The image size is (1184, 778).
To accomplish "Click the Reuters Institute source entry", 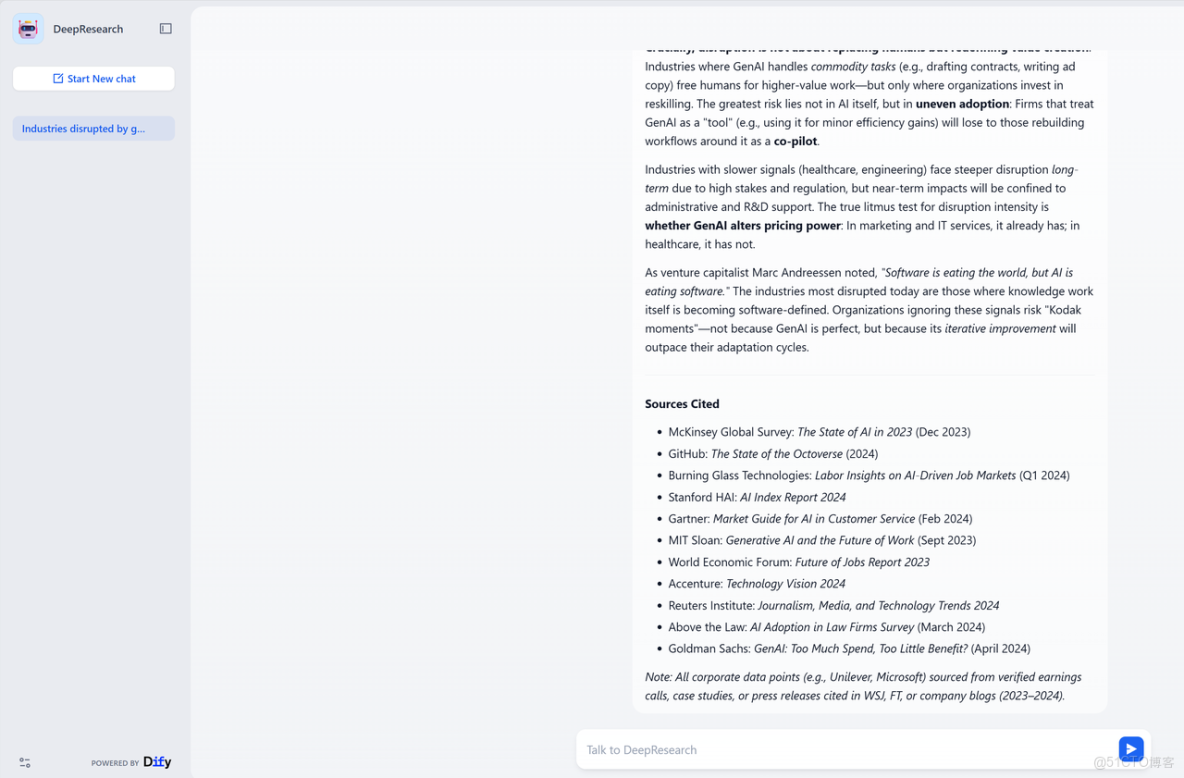I will pyautogui.click(x=834, y=606).
